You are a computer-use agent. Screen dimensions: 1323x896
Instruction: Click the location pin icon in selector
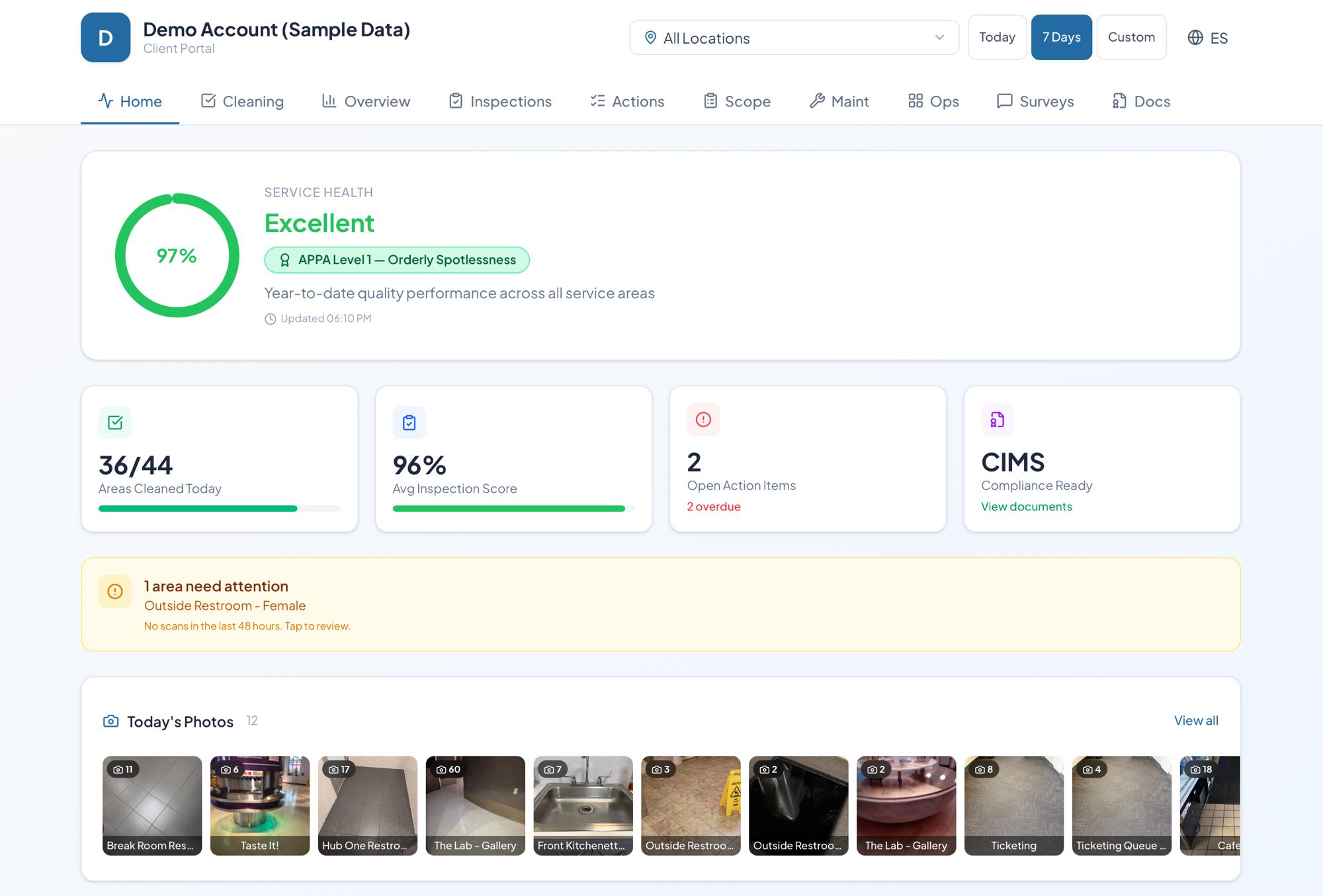pyautogui.click(x=650, y=38)
